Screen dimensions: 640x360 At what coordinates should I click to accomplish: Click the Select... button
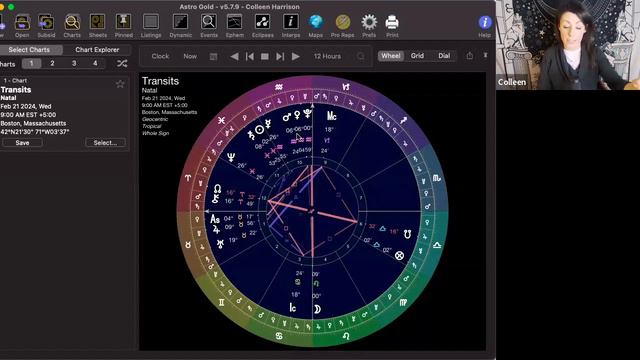point(105,143)
